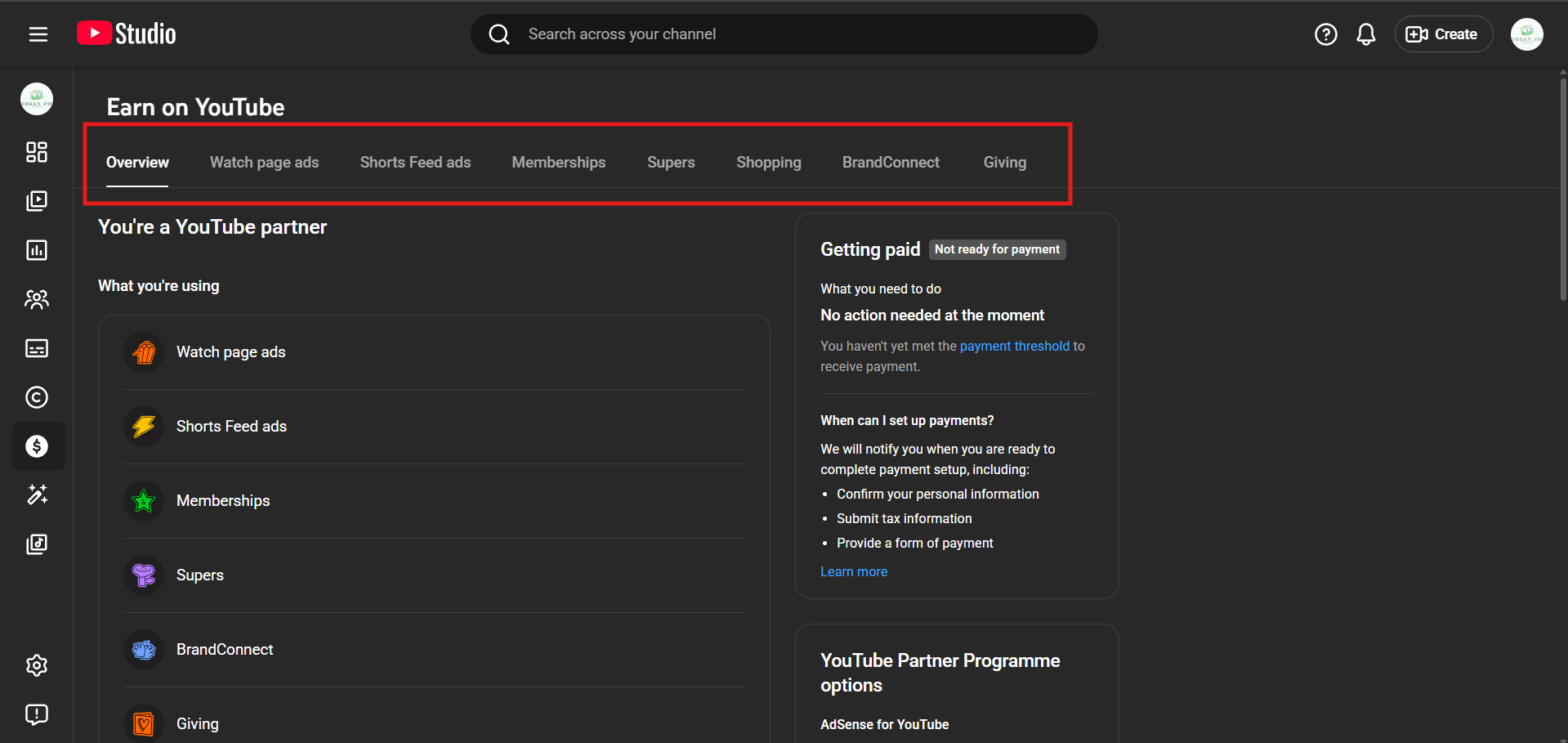This screenshot has width=1568, height=743.
Task: Open the hamburger navigation menu
Action: 38,34
